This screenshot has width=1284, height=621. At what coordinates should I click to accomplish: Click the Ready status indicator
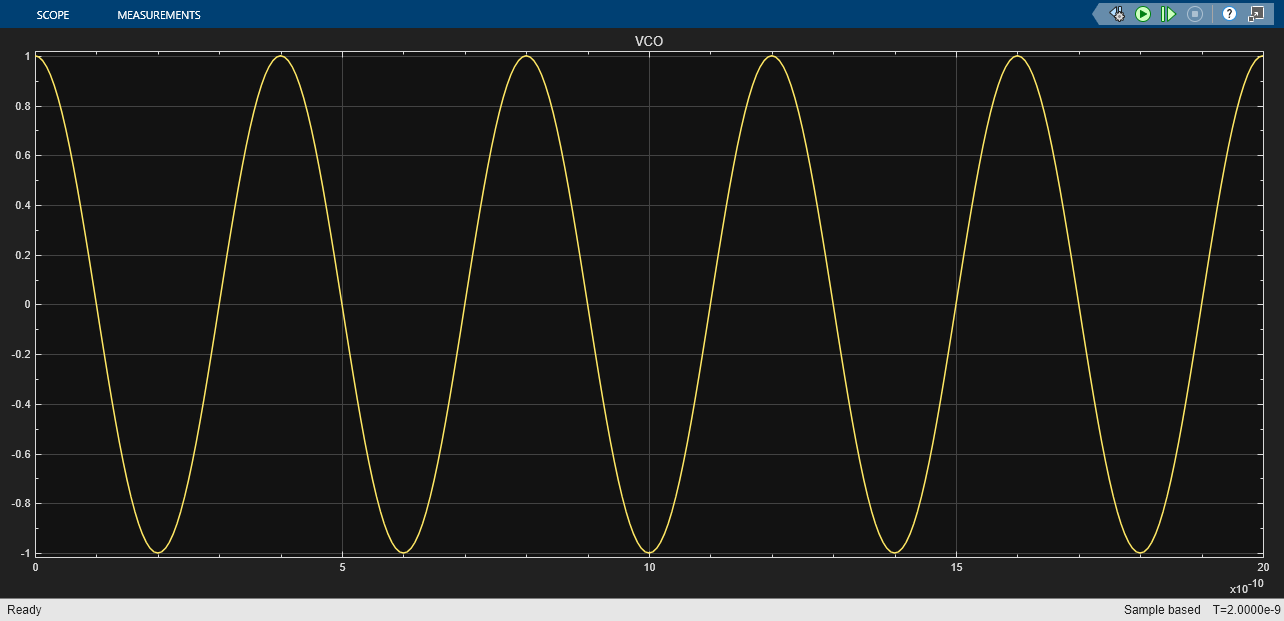24,610
